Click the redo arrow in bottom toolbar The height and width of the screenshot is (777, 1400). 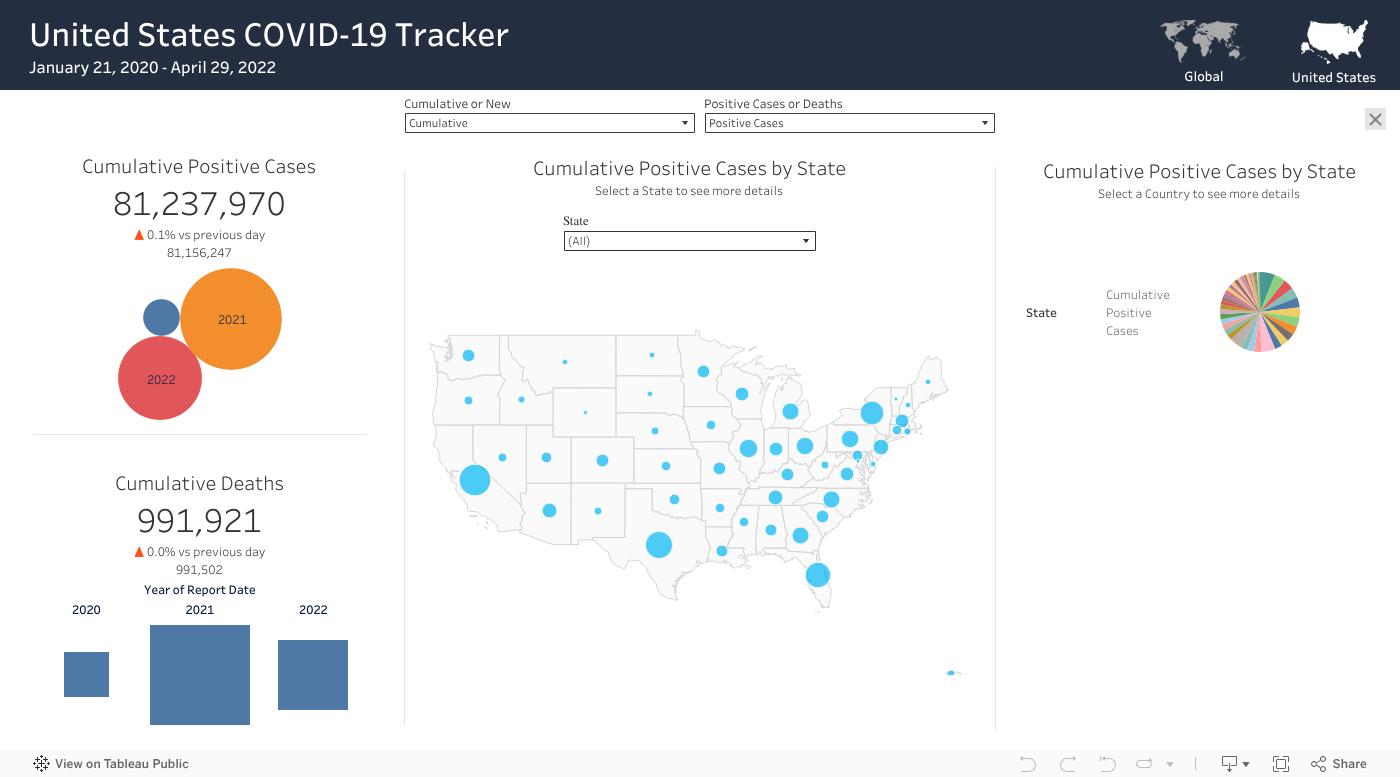(x=1067, y=764)
